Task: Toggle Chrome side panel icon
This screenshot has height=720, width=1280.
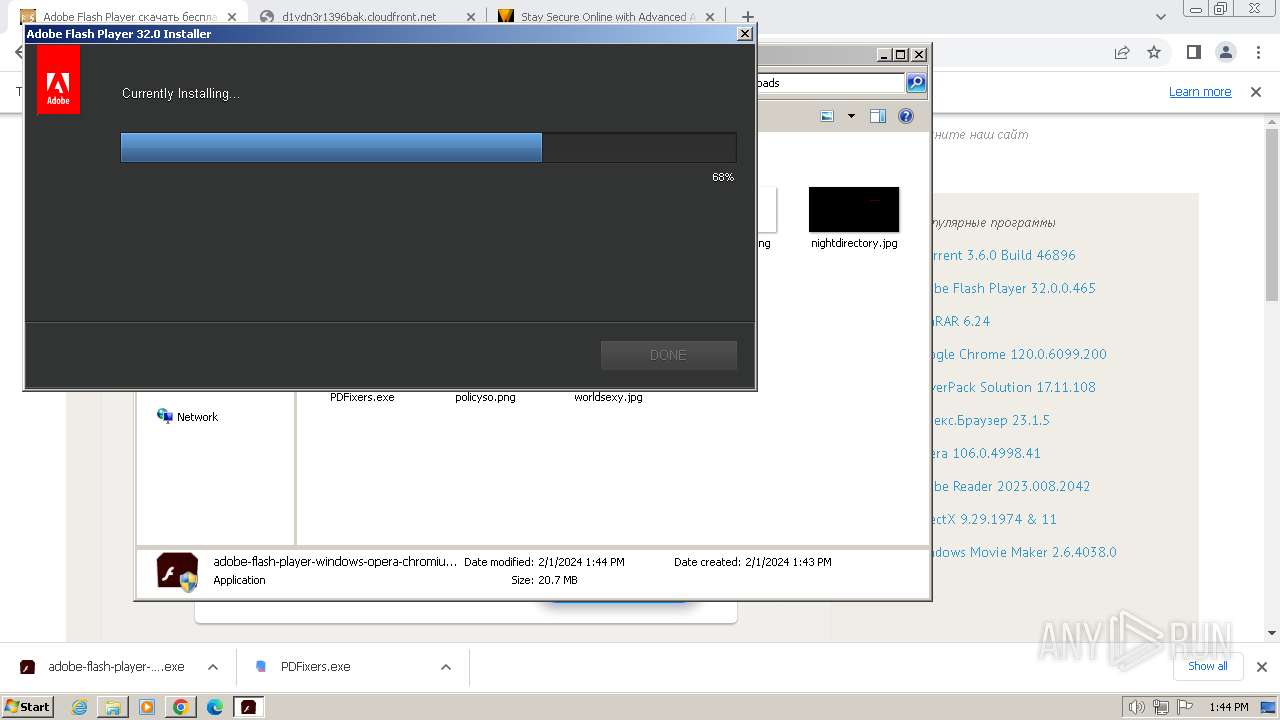Action: tap(1193, 52)
